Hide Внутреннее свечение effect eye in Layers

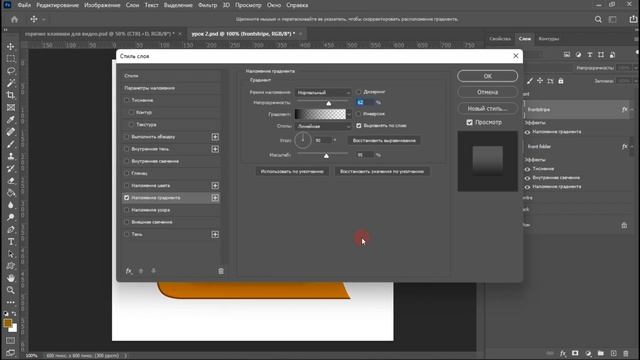[x=527, y=178]
